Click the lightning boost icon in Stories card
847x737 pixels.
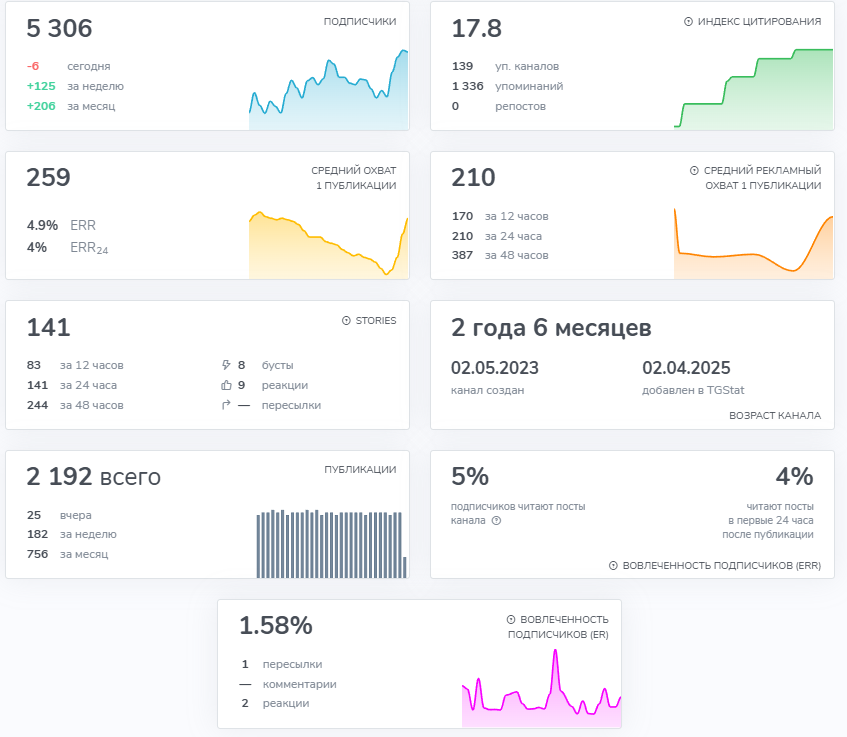coord(226,365)
